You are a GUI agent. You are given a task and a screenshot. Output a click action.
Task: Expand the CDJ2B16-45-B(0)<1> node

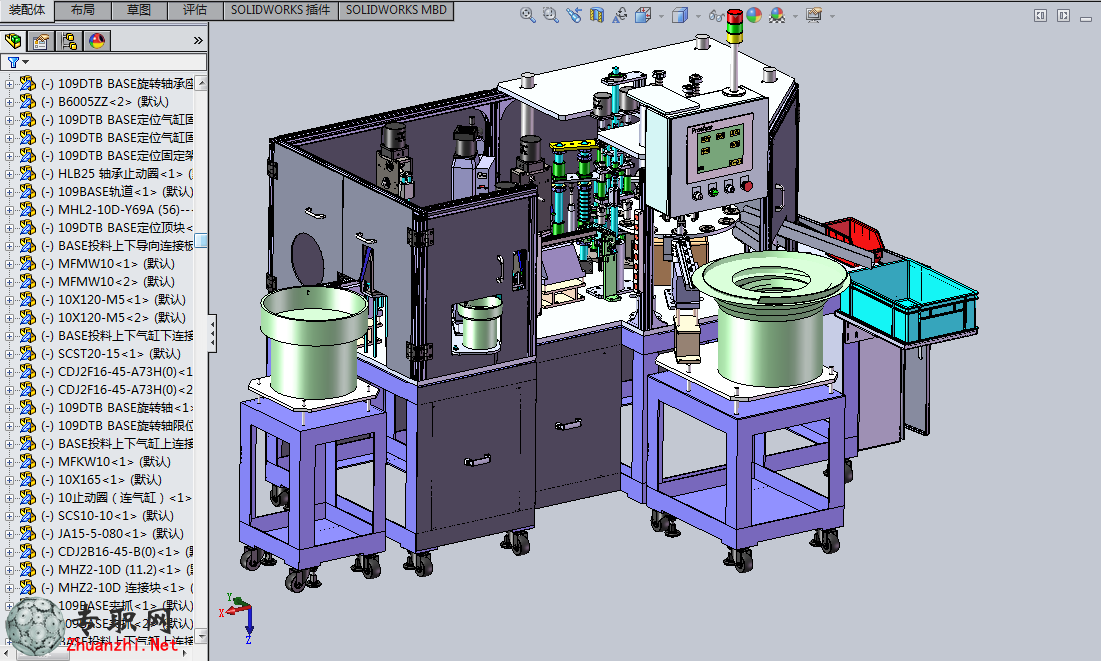pyautogui.click(x=9, y=552)
